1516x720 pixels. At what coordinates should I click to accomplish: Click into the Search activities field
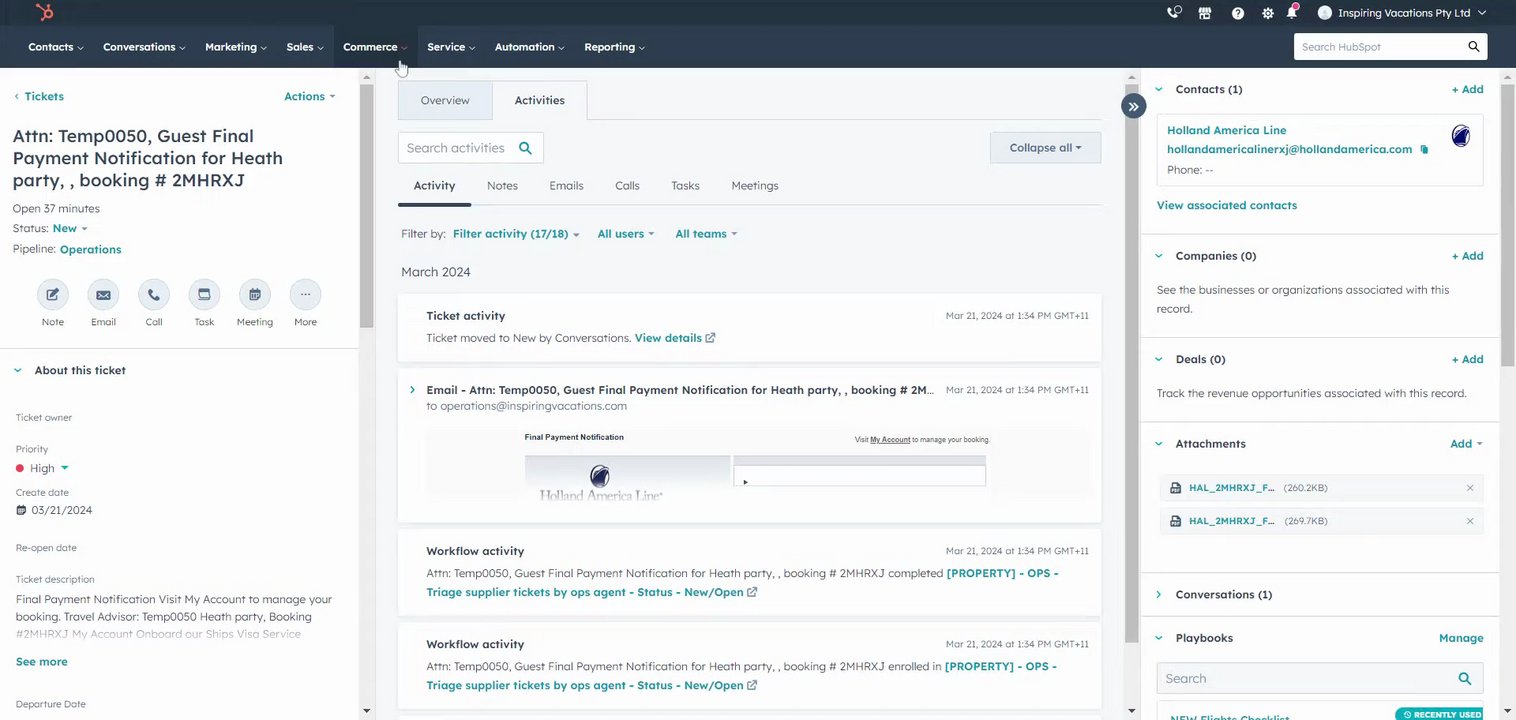coord(471,148)
